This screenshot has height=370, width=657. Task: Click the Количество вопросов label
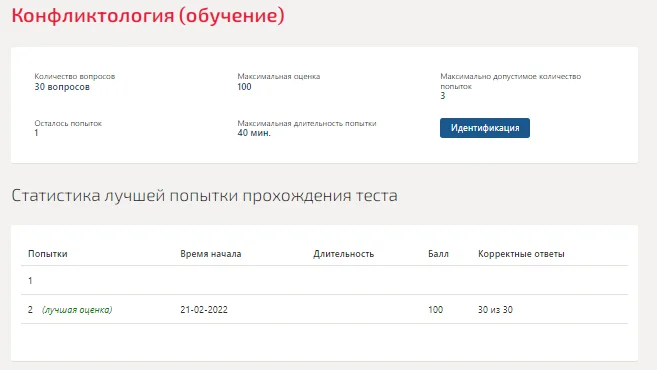pyautogui.click(x=75, y=76)
